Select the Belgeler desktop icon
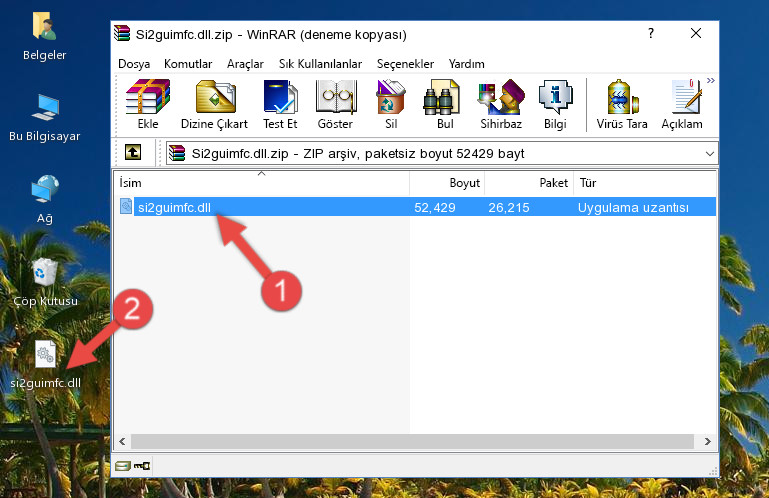The height and width of the screenshot is (498, 769). click(45, 37)
